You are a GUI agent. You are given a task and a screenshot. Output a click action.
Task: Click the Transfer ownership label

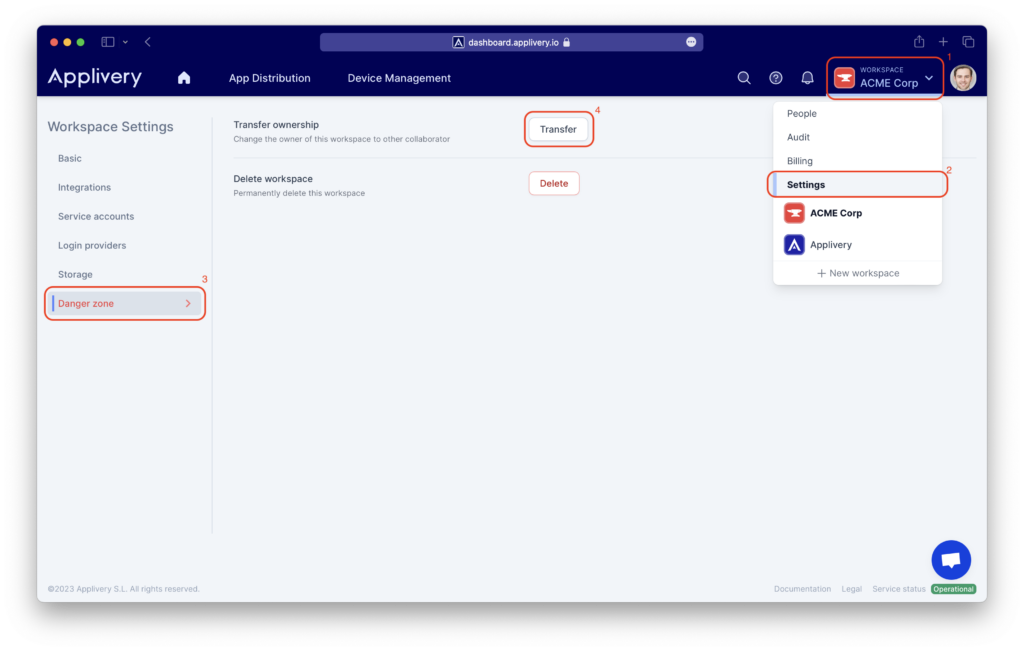coord(276,125)
